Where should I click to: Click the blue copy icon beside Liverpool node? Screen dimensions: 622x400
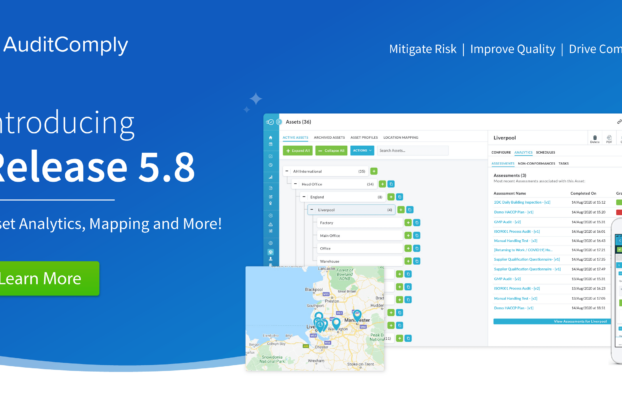click(410, 210)
